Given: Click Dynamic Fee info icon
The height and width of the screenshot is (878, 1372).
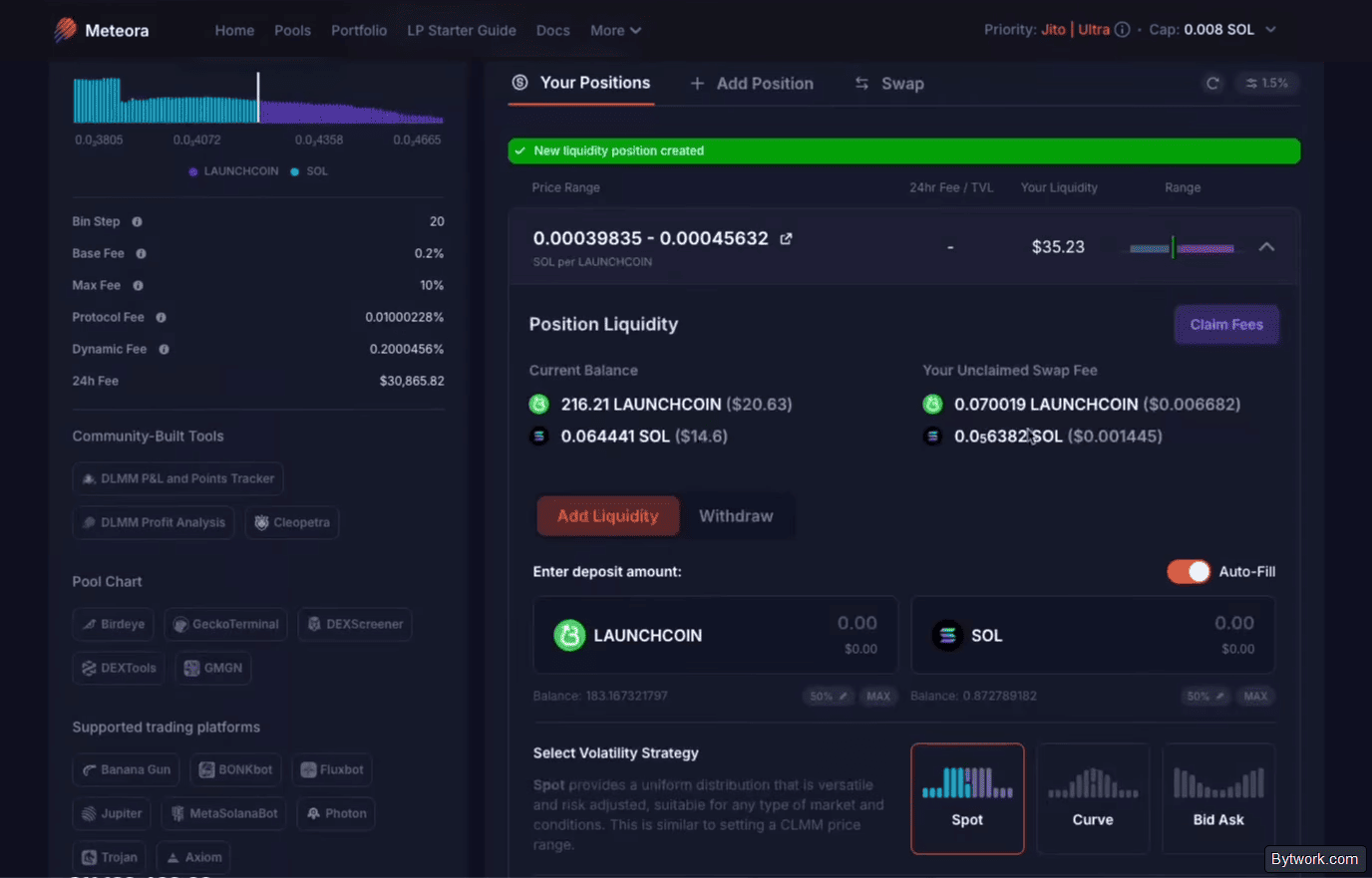Looking at the screenshot, I should click(x=164, y=349).
